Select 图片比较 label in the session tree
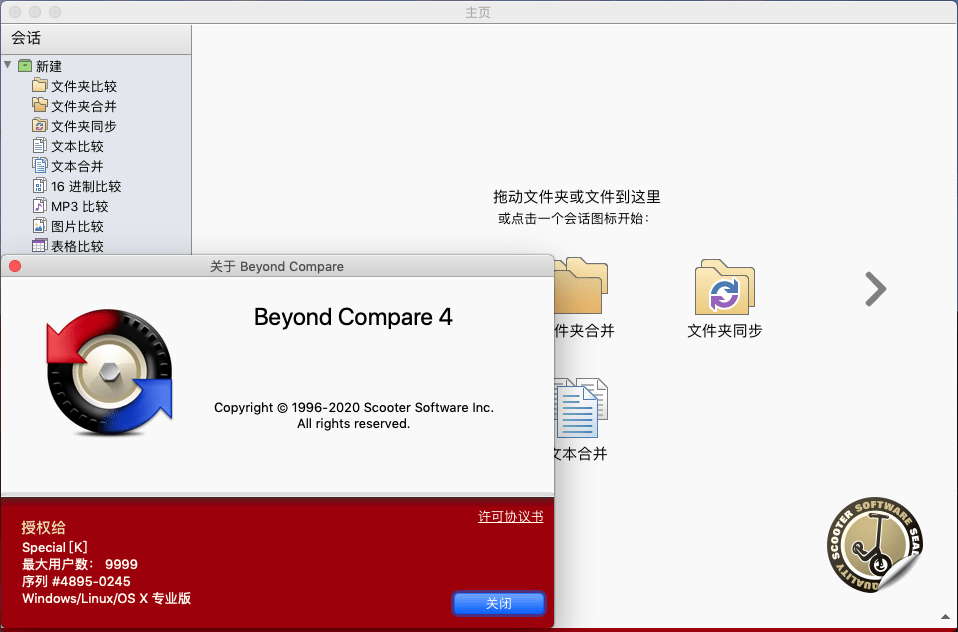Viewport: 958px width, 632px height. pos(77,227)
